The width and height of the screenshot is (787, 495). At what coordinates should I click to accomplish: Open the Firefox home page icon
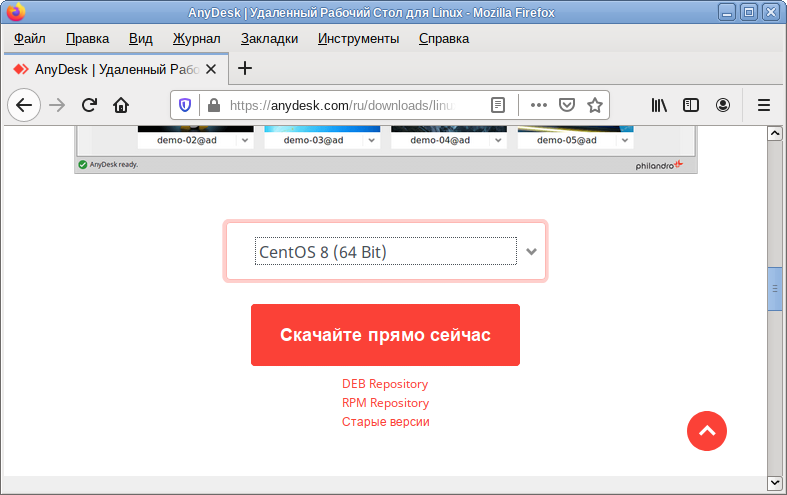coord(121,105)
